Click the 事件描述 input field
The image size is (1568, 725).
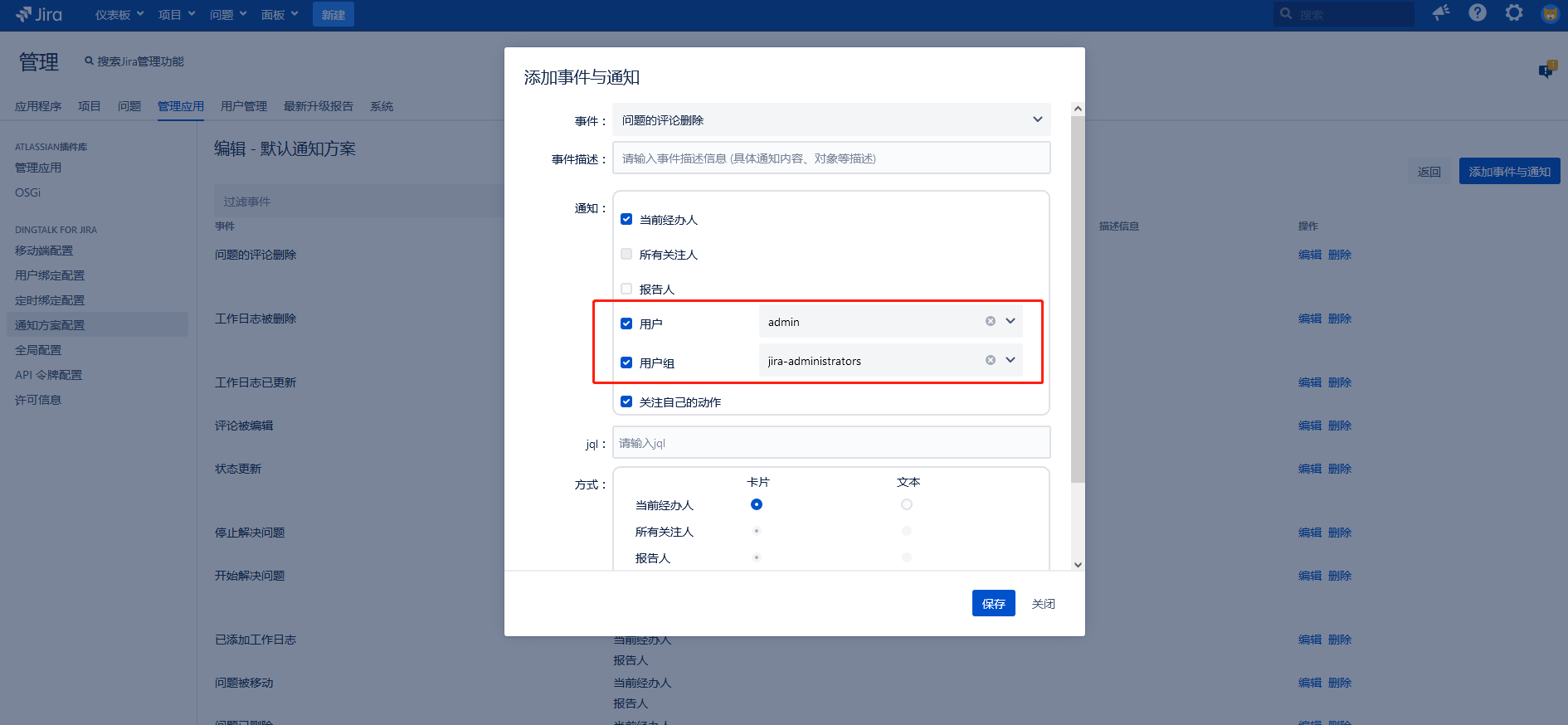pyautogui.click(x=831, y=158)
